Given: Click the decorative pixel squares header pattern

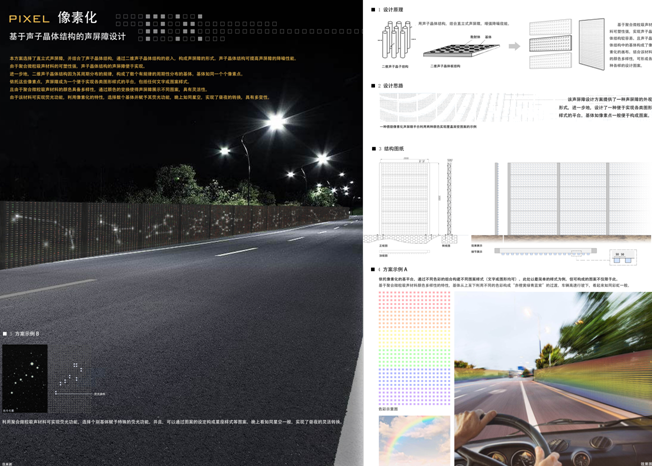Looking at the screenshot, I should (x=237, y=27).
